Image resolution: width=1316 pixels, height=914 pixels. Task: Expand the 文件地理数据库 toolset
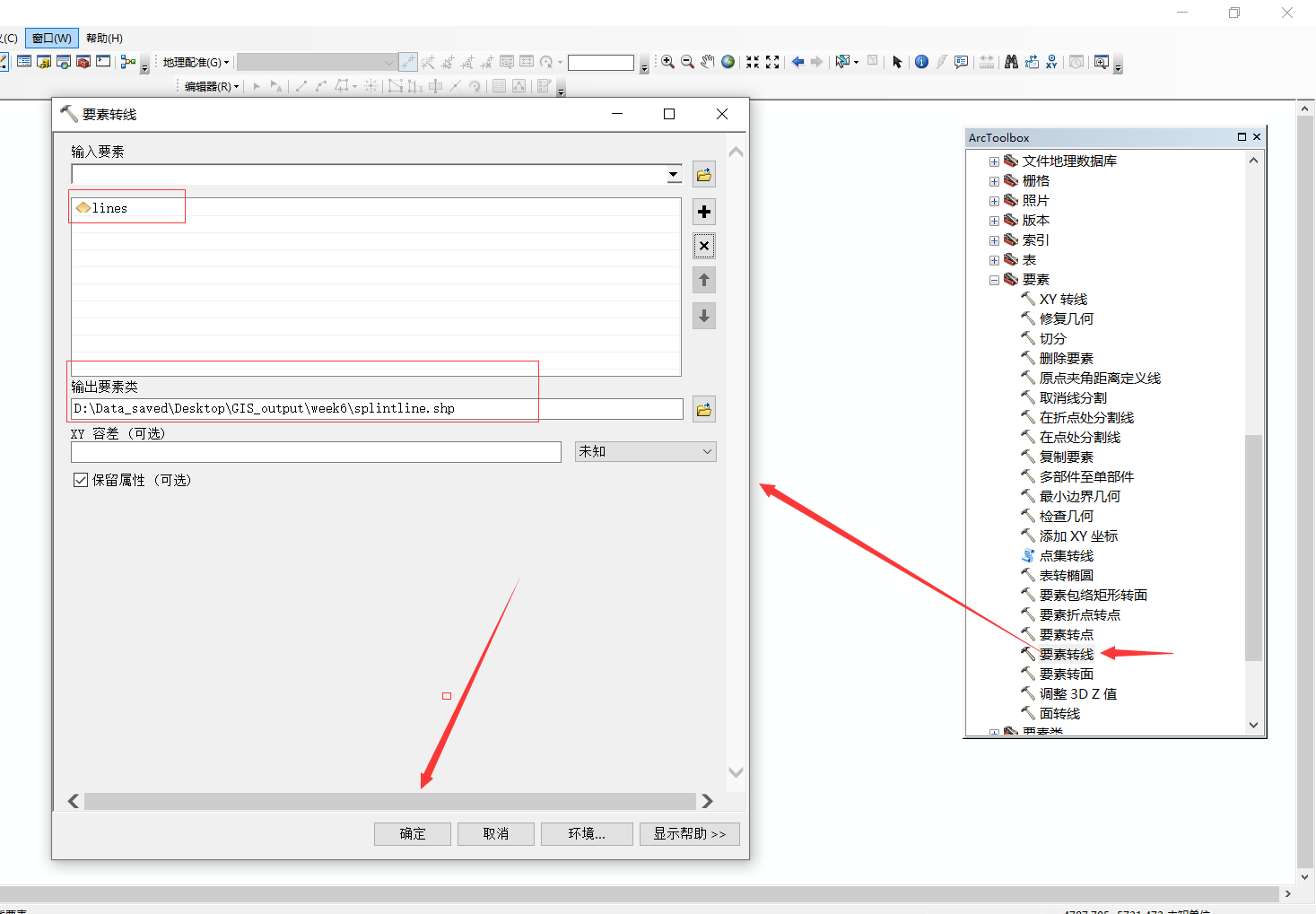tap(994, 161)
